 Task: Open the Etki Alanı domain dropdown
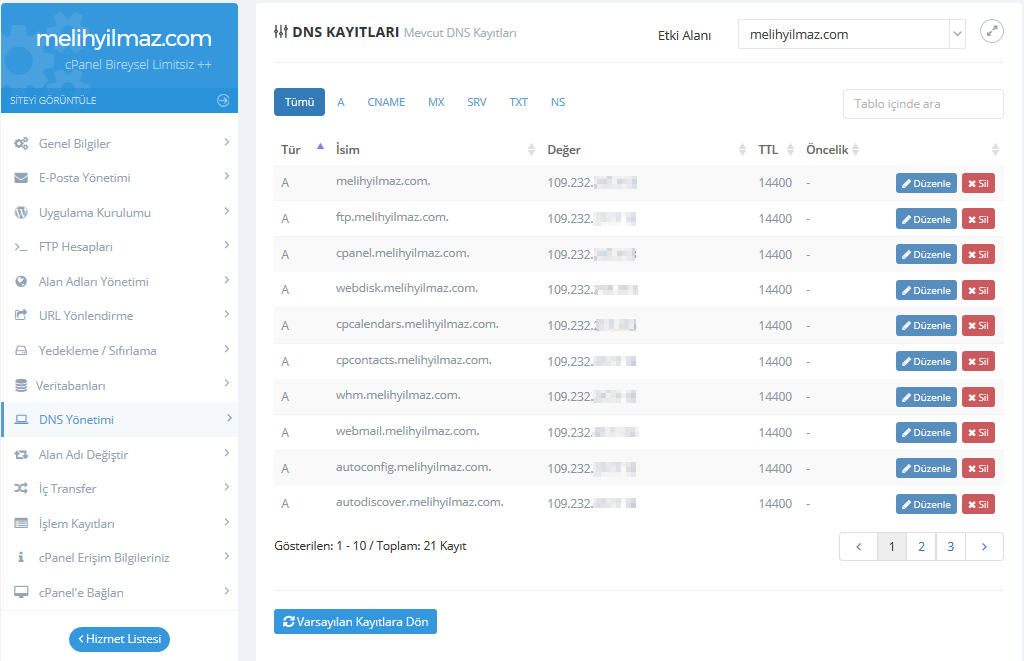click(x=851, y=34)
